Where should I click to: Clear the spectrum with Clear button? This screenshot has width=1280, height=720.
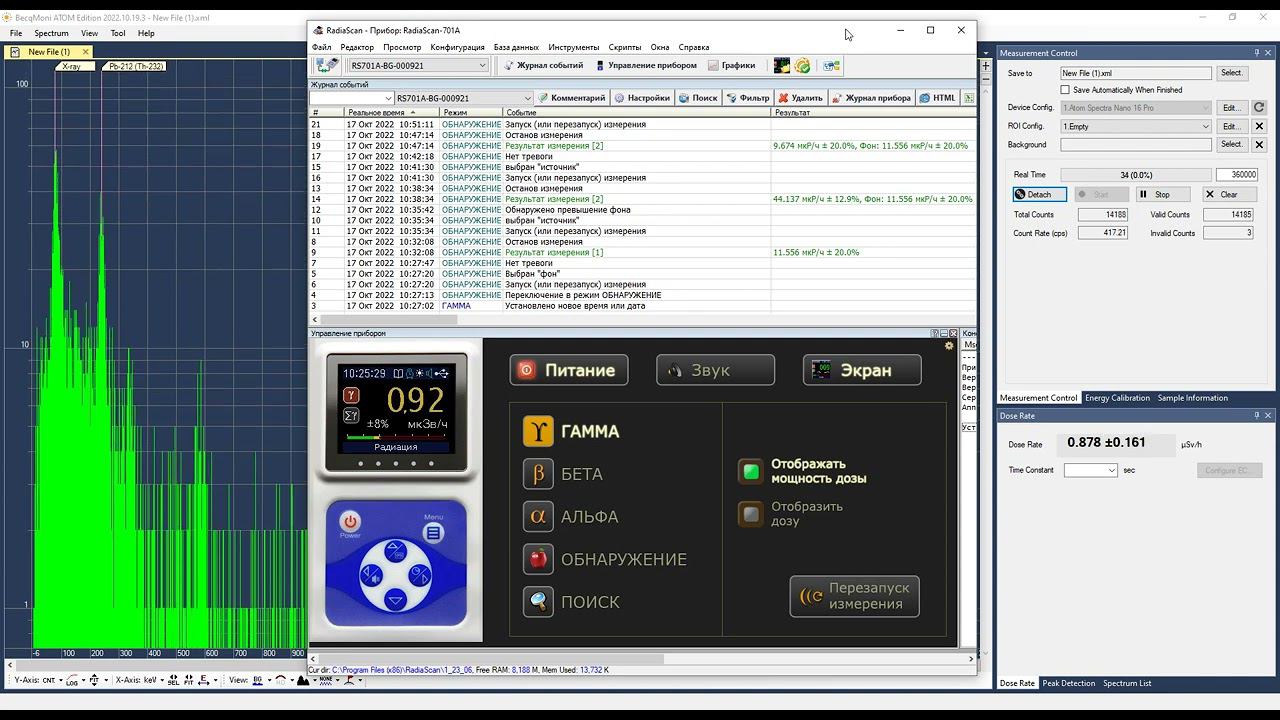(1229, 194)
